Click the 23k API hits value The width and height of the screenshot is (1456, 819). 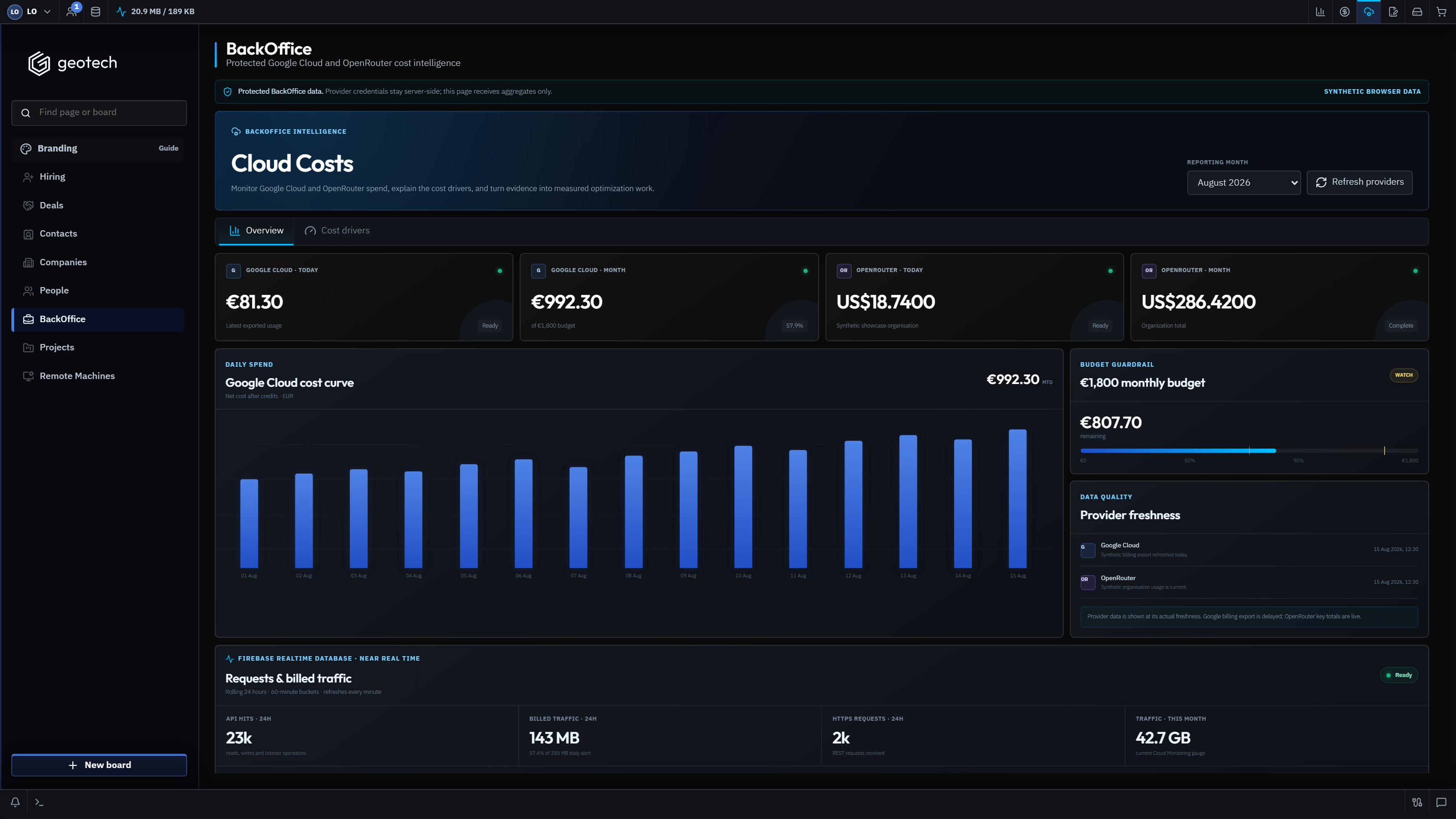point(238,738)
